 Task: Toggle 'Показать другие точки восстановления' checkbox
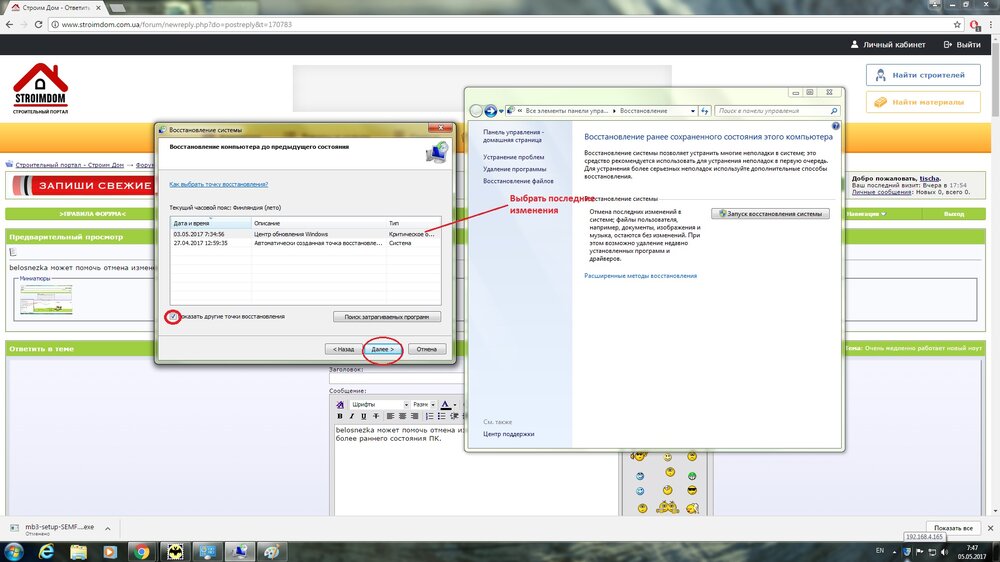[174, 316]
